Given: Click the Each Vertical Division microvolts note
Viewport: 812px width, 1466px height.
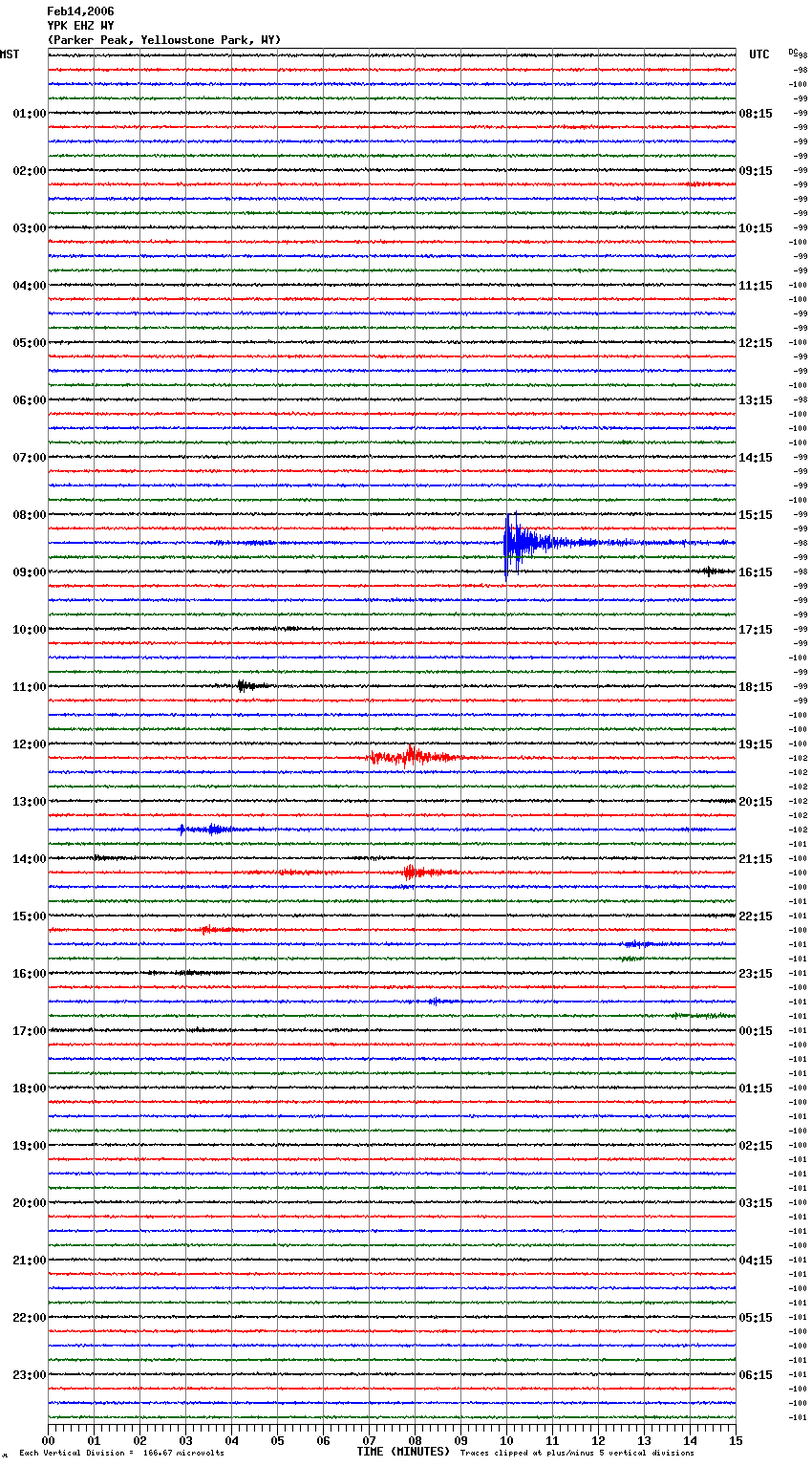Looking at the screenshot, I should click(x=121, y=1454).
